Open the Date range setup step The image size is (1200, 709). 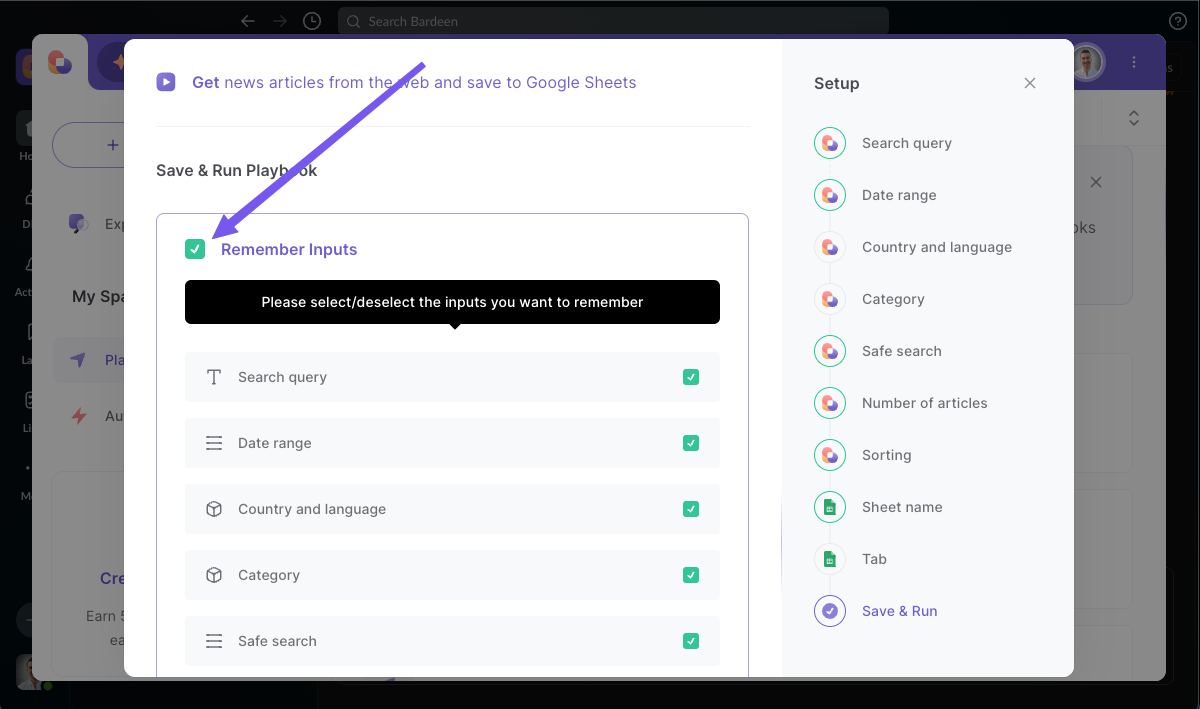click(x=899, y=195)
